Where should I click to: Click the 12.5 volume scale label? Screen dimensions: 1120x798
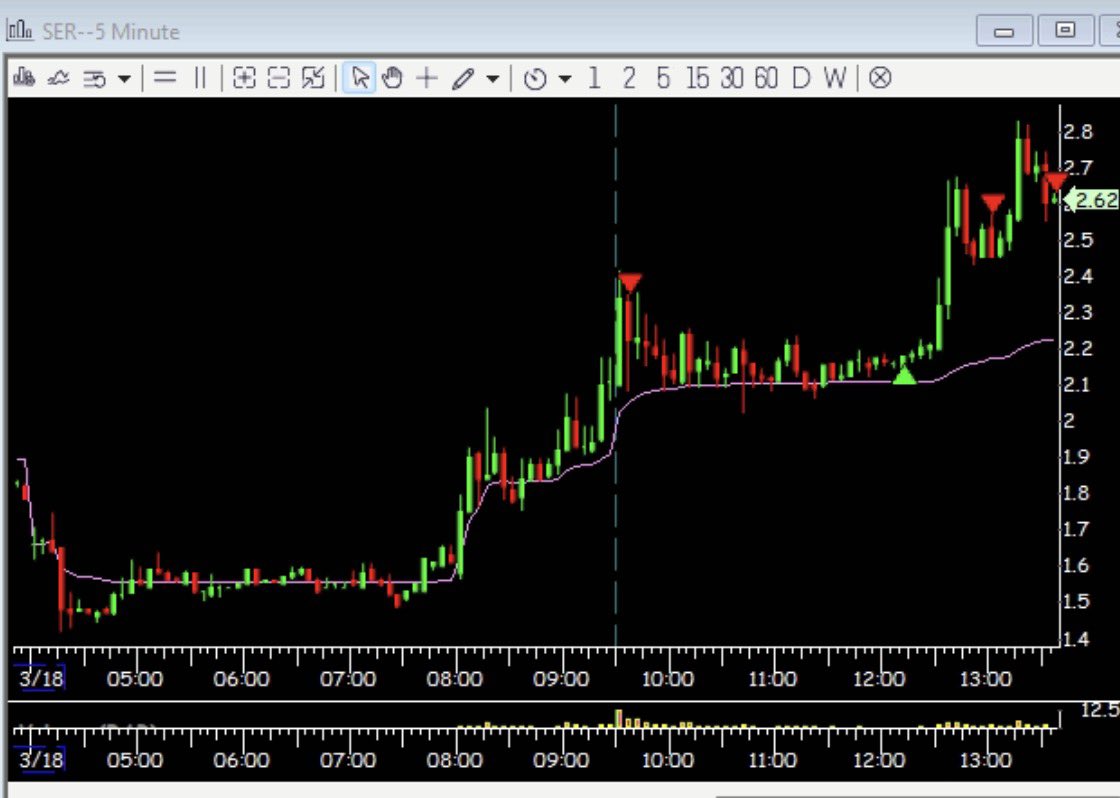tap(1100, 710)
